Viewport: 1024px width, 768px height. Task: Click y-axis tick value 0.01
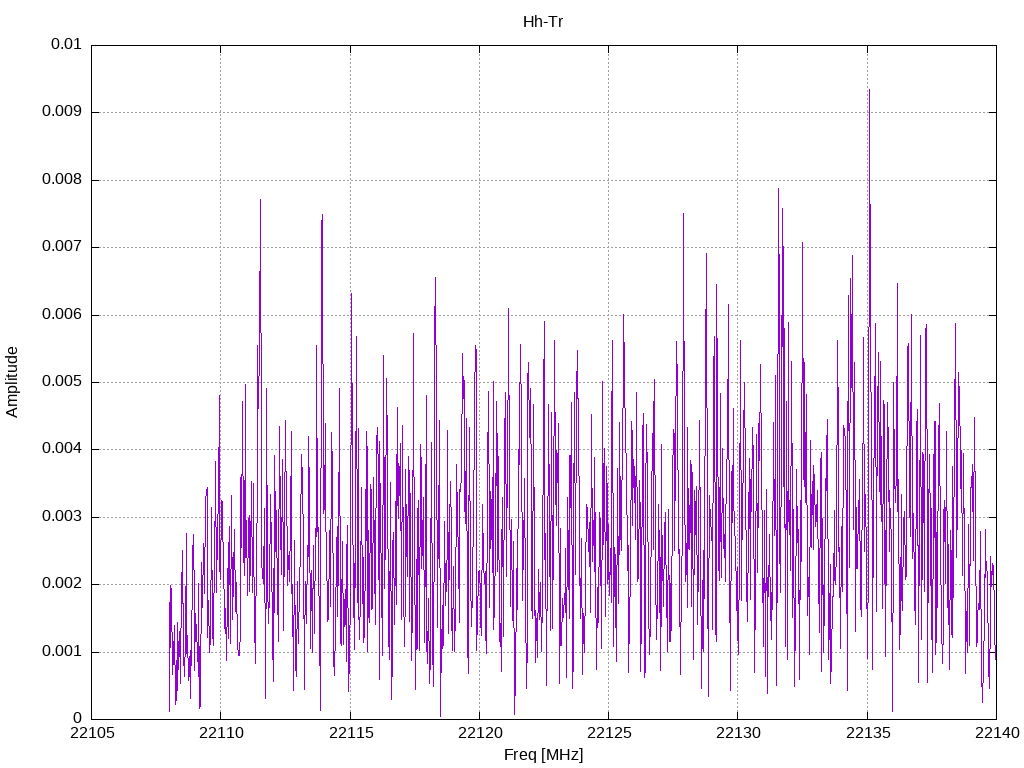tap(66, 44)
